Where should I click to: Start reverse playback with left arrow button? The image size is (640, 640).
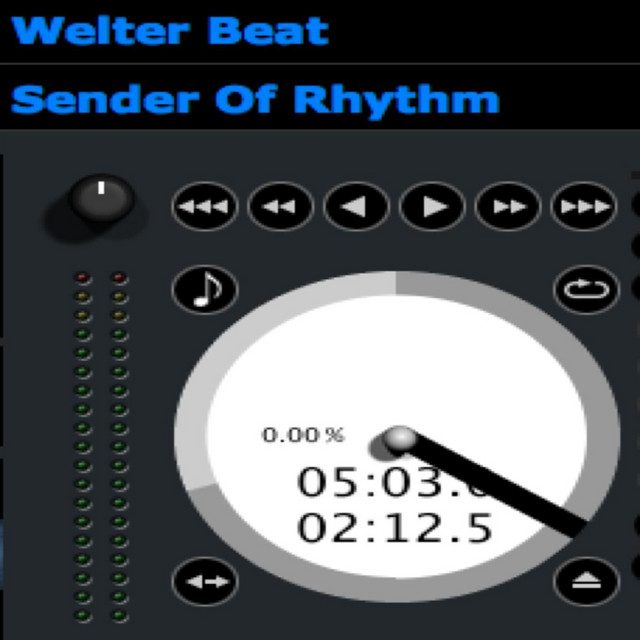click(x=356, y=207)
